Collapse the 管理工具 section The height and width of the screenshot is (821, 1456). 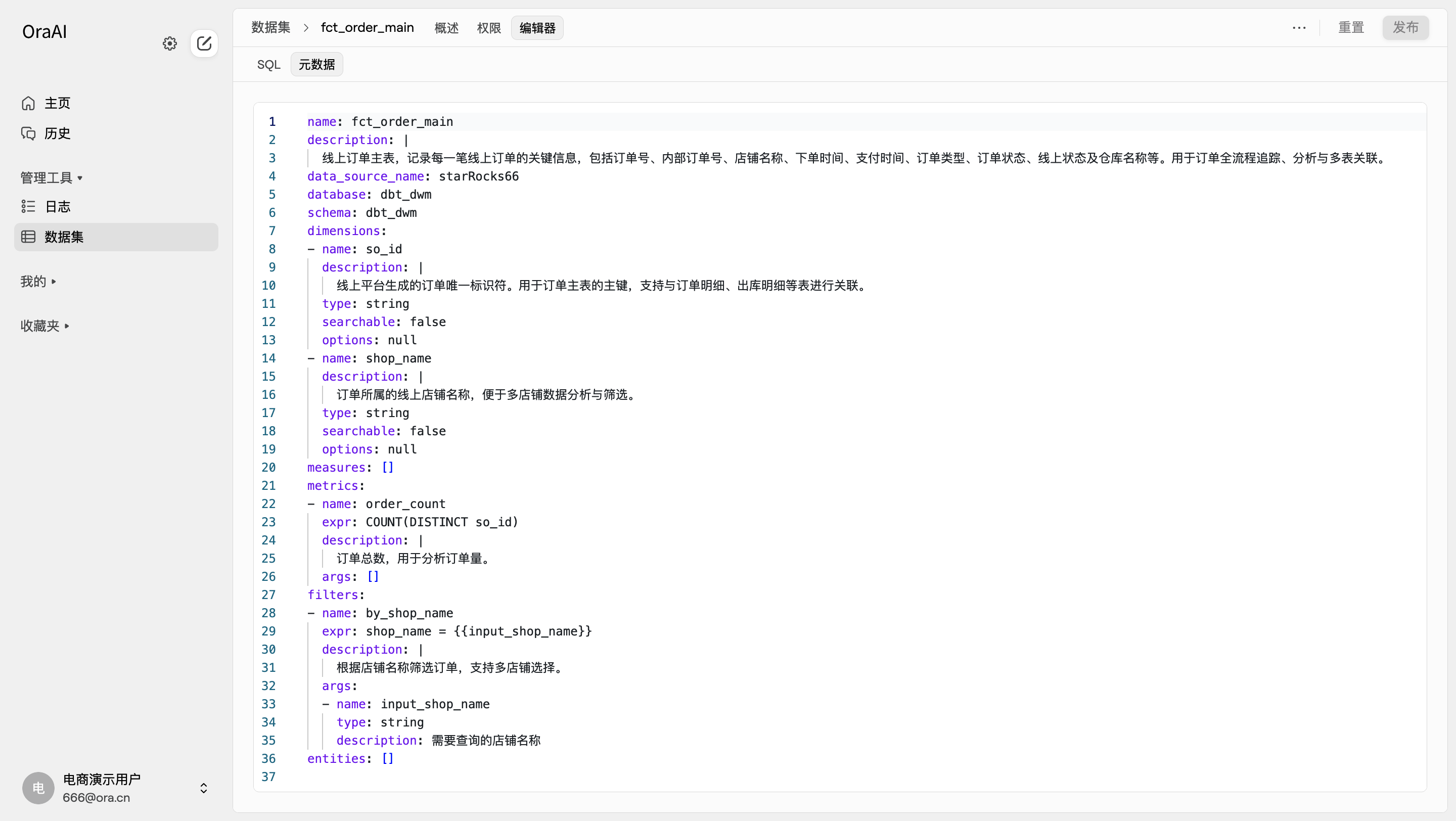click(52, 178)
